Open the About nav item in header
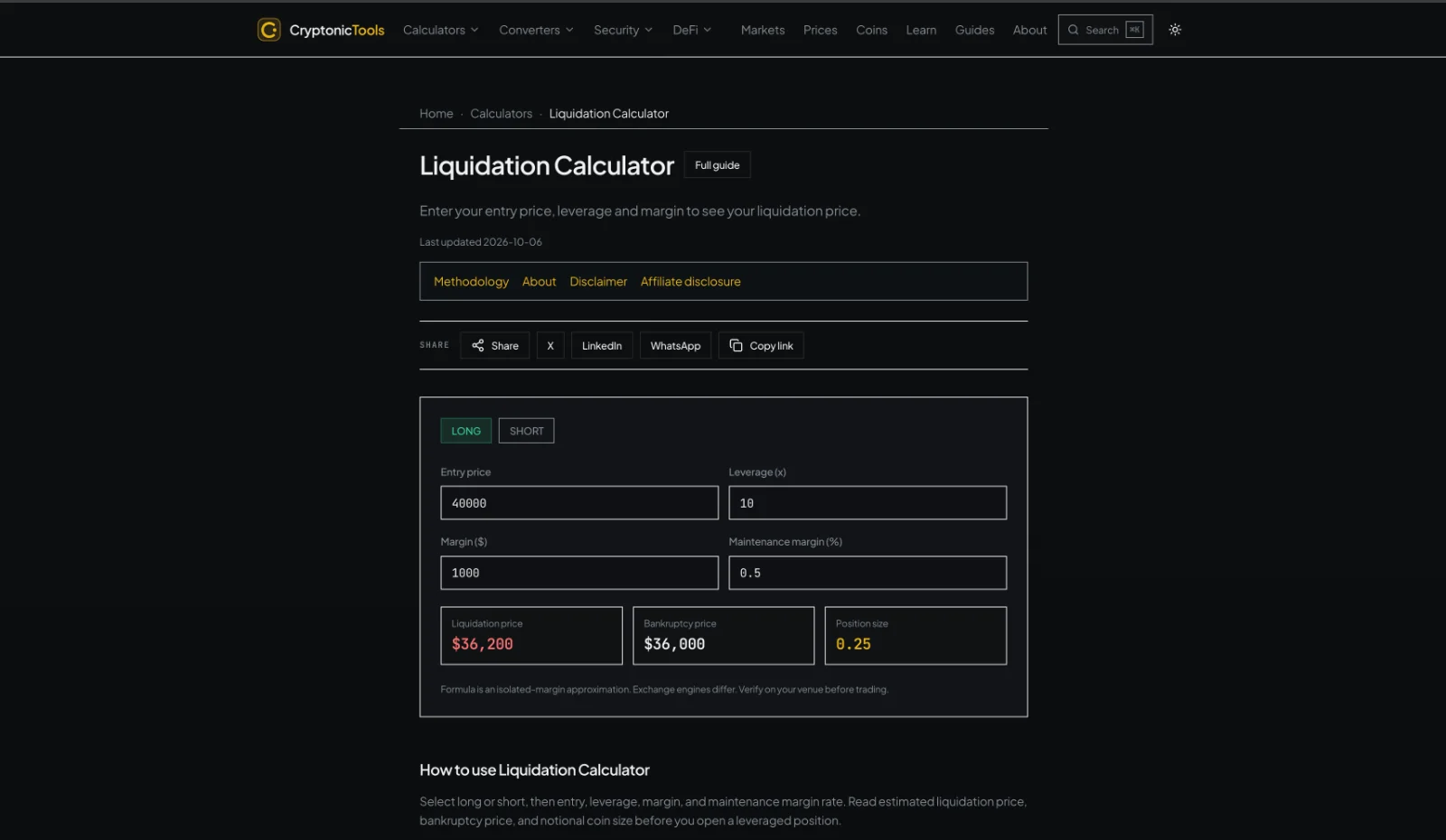This screenshot has height=840, width=1446. 1029,30
